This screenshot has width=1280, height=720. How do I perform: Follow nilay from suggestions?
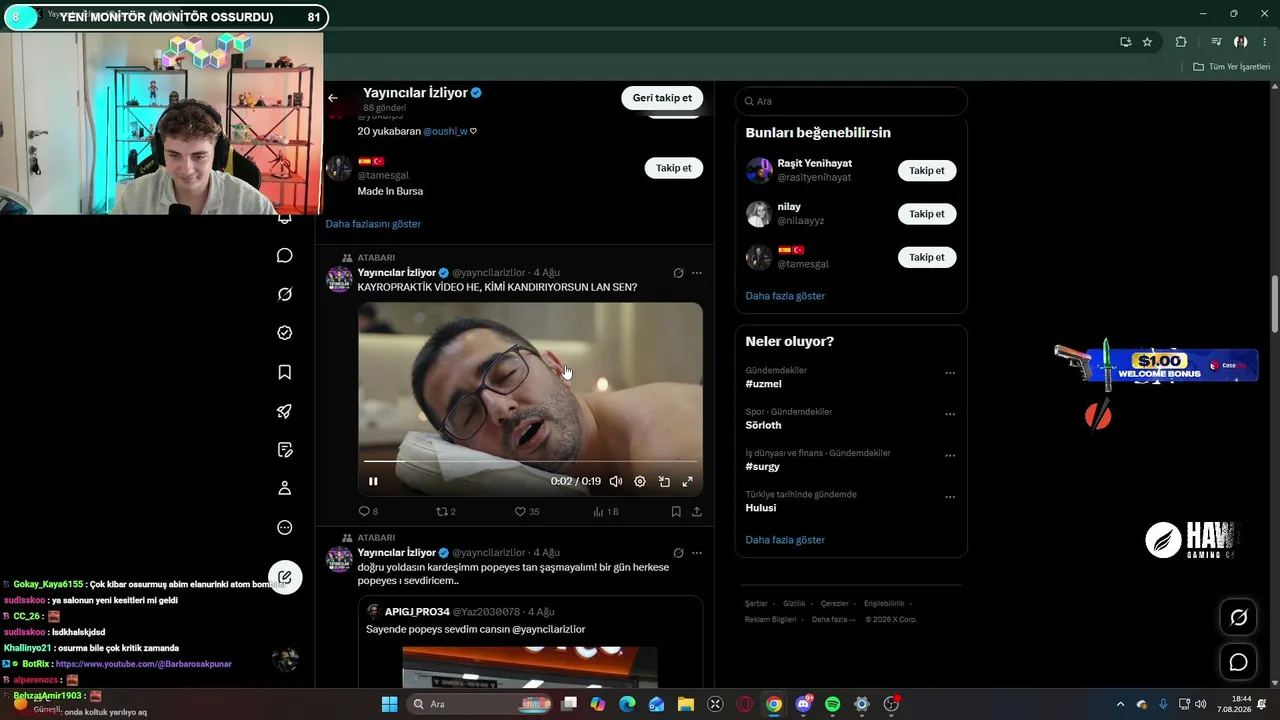[927, 214]
